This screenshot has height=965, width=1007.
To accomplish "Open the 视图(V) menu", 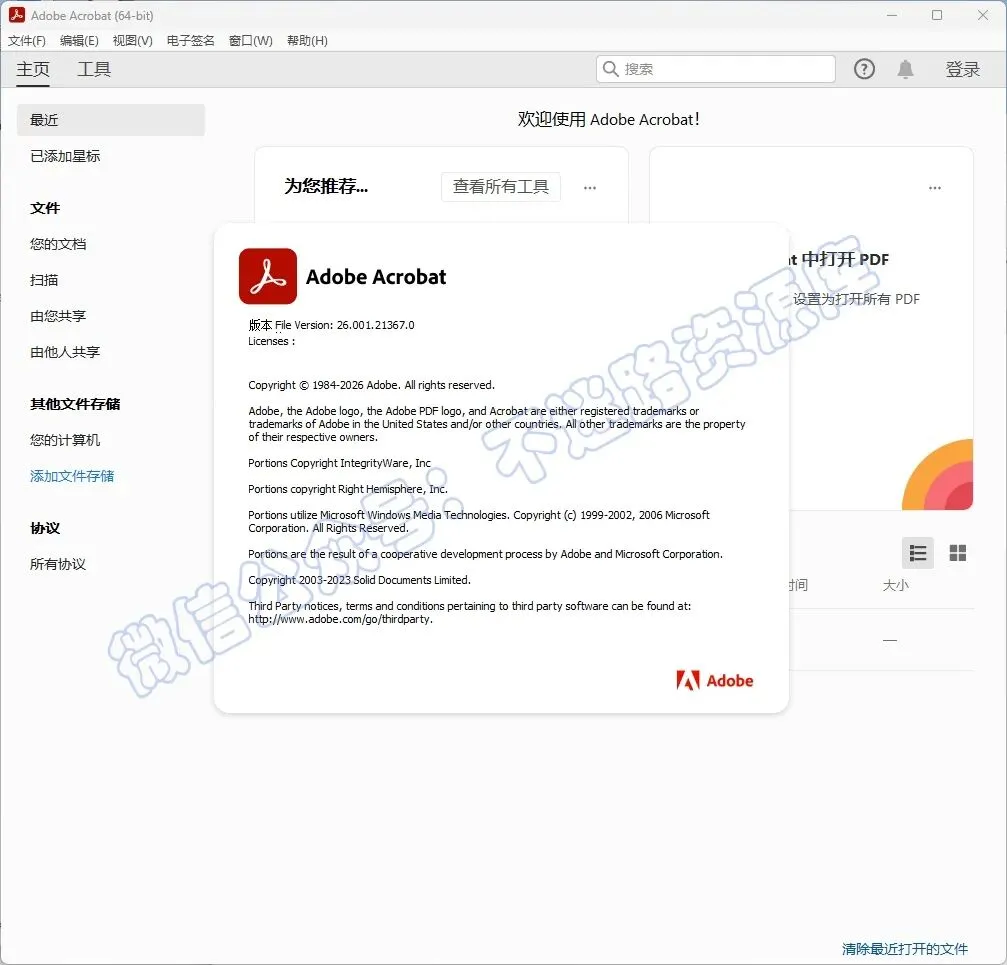I will coord(132,40).
